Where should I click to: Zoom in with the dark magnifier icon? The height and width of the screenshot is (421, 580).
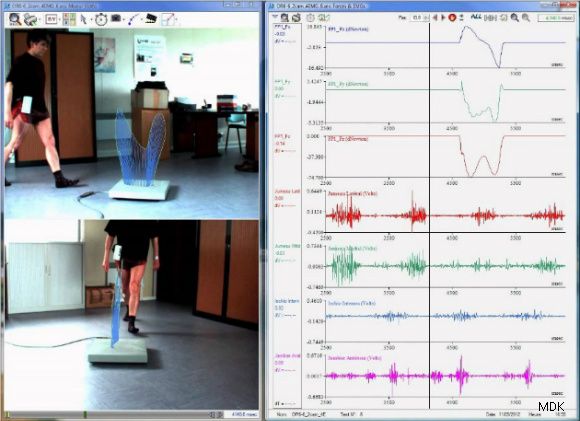click(515, 17)
